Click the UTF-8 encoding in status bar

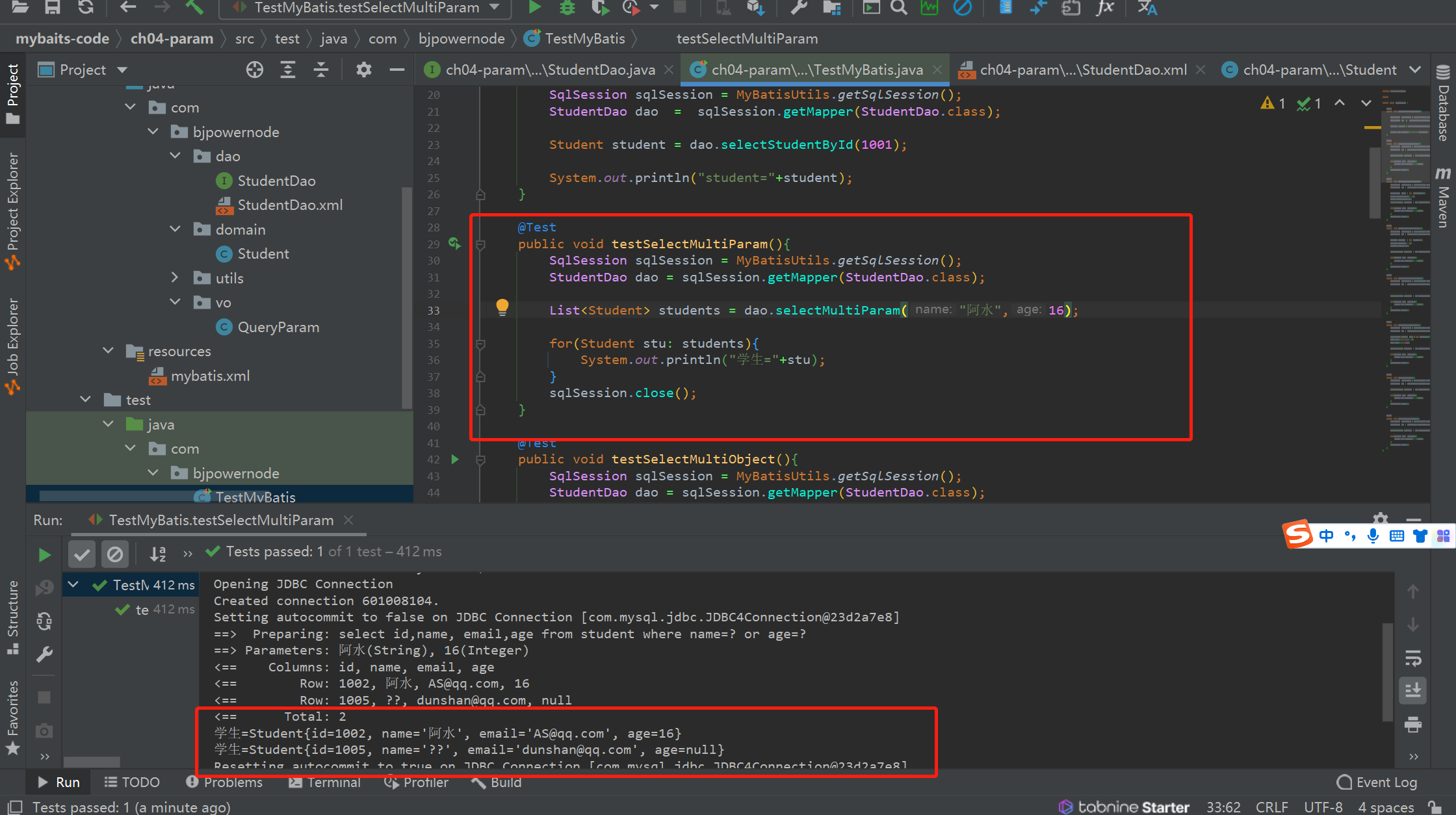point(1323,807)
